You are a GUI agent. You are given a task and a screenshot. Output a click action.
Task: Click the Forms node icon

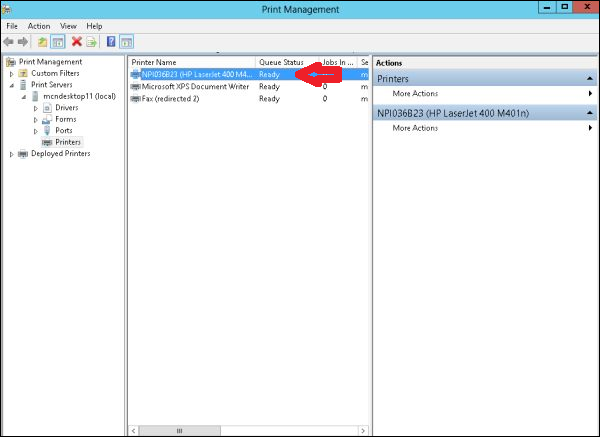47,119
